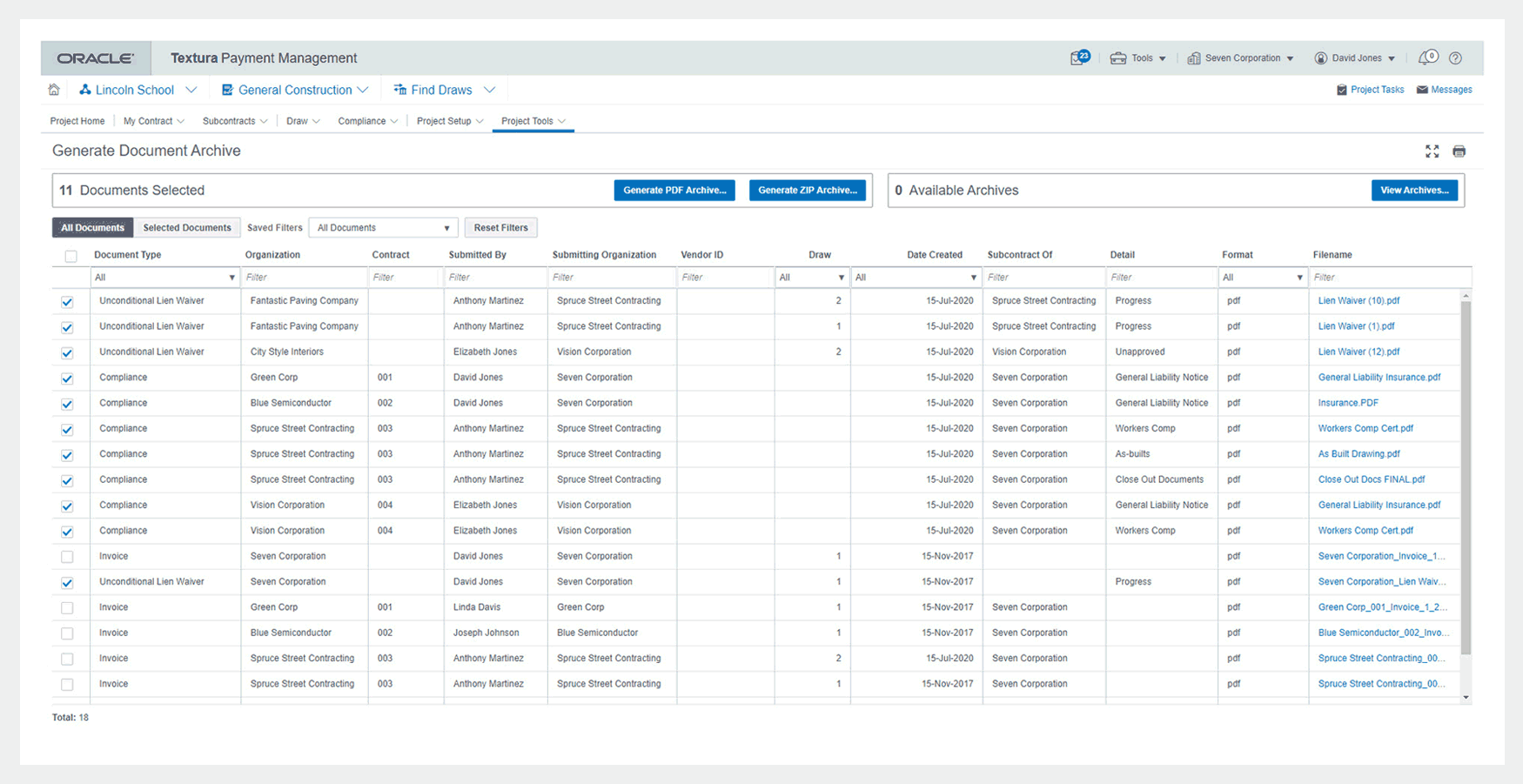Click the print icon
This screenshot has width=1523, height=784.
coord(1459,151)
